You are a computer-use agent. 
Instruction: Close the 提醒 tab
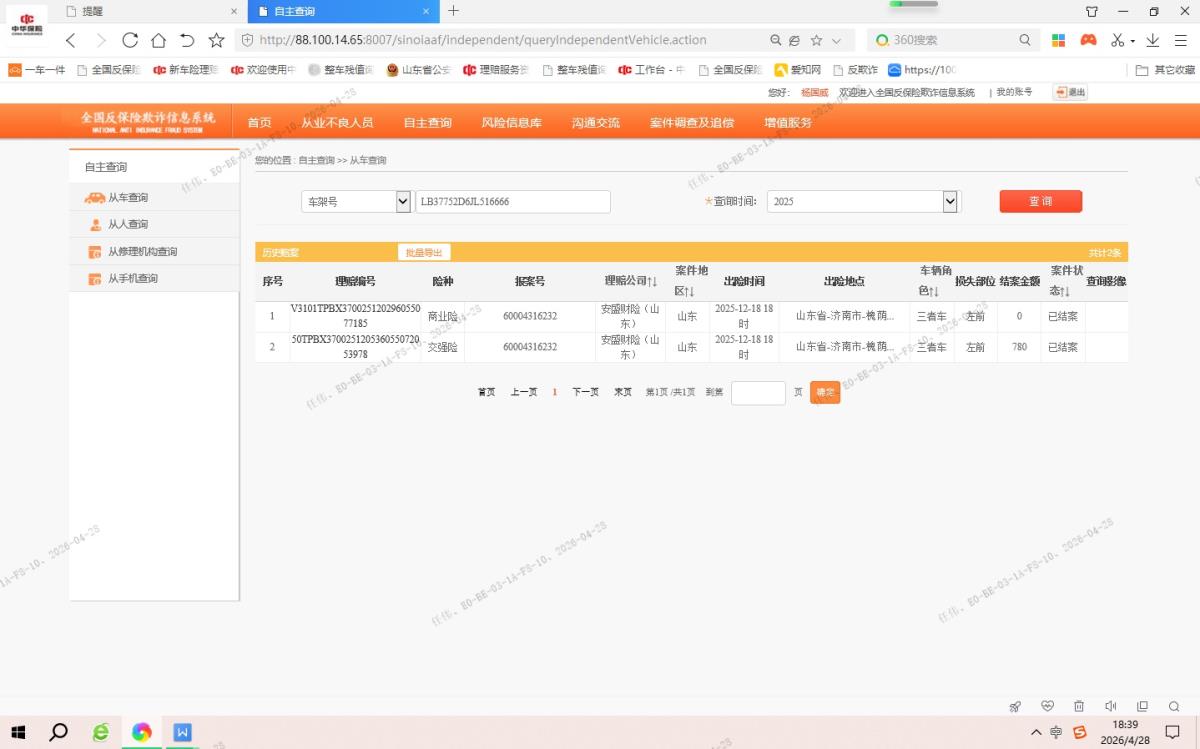pos(234,11)
